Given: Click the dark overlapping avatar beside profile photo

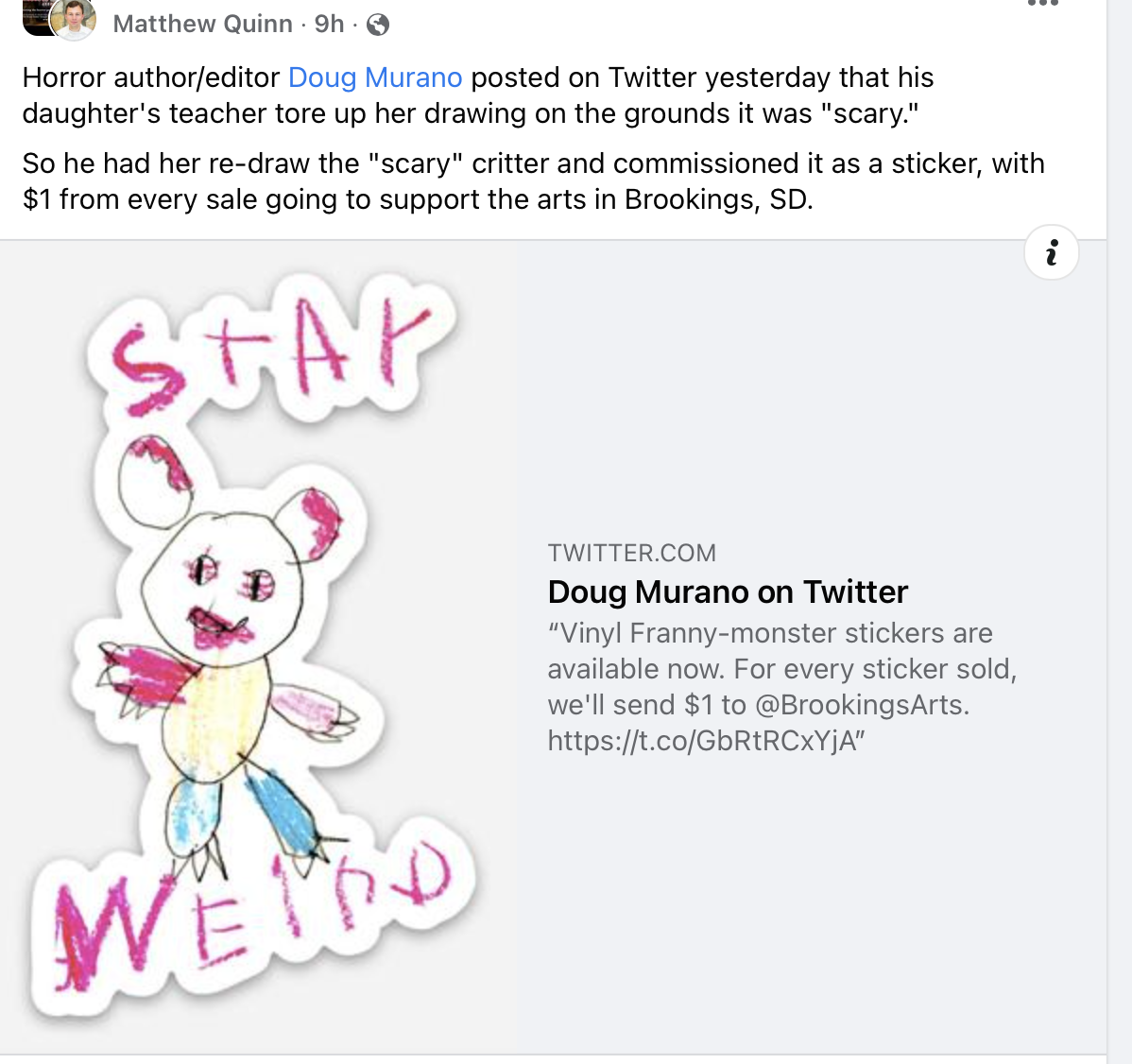Looking at the screenshot, I should 36,17.
